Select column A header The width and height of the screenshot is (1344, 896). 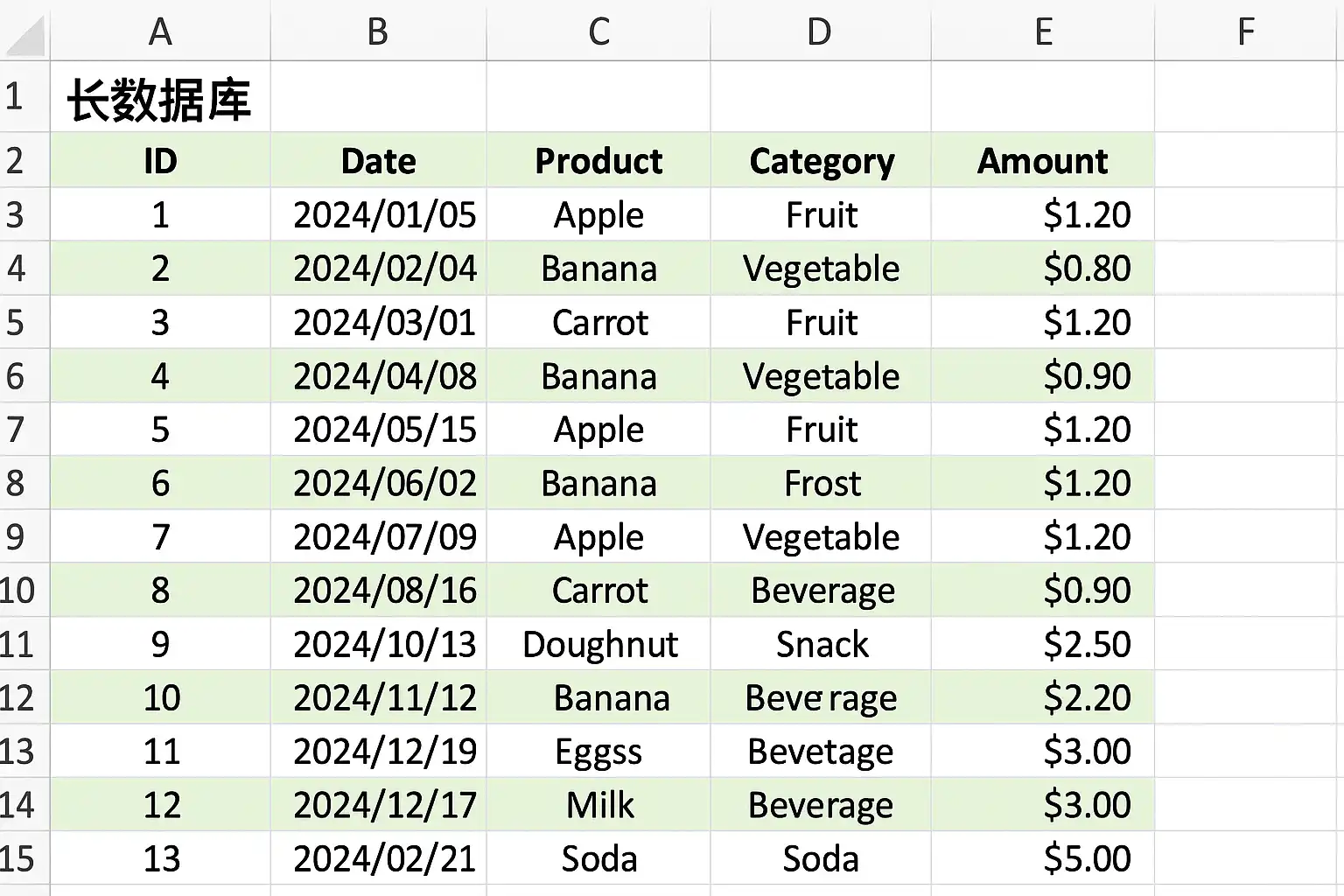[160, 31]
